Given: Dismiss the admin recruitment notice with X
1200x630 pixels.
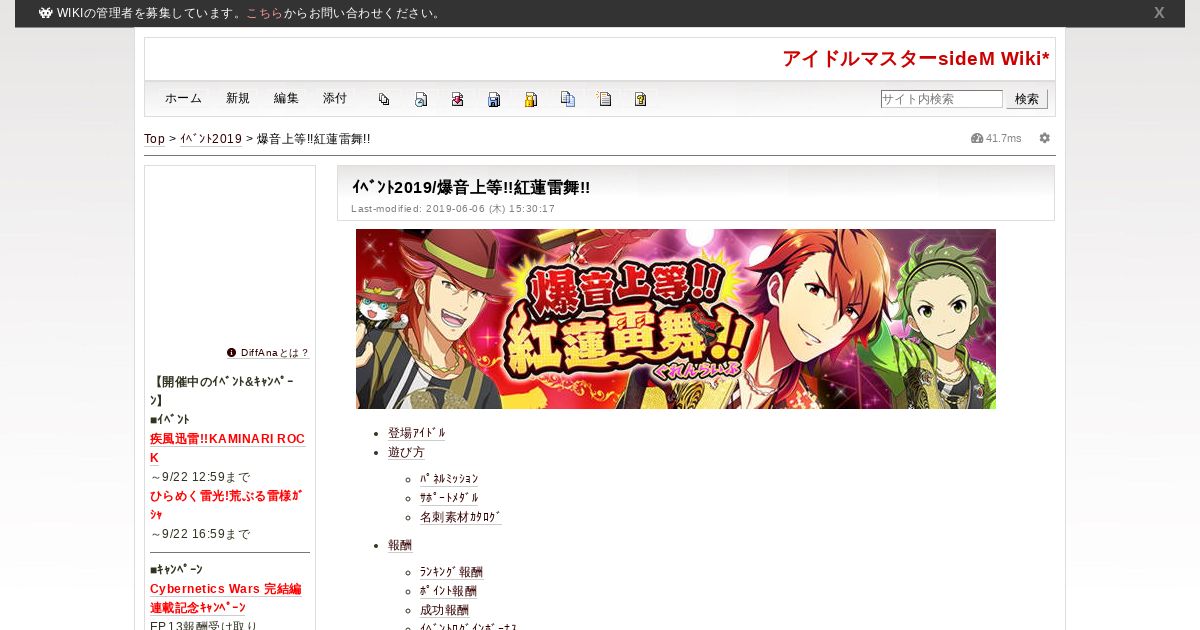Looking at the screenshot, I should pos(1159,13).
